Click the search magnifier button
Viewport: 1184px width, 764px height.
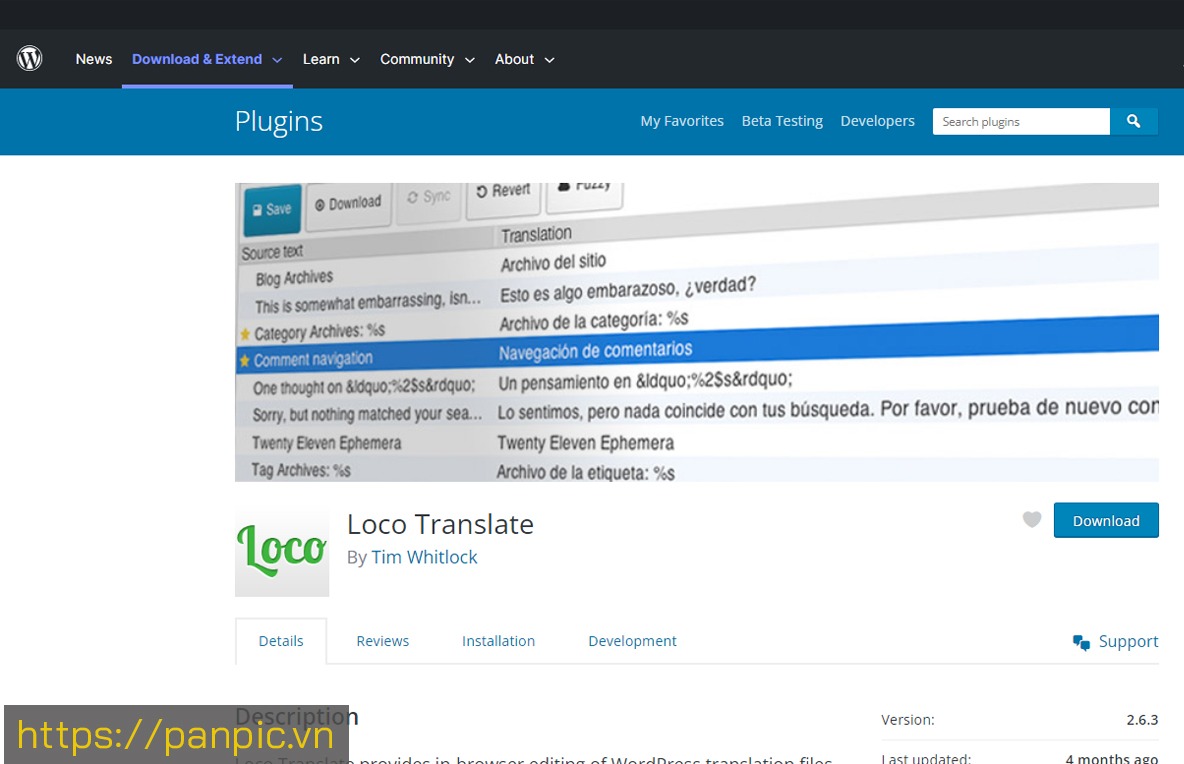click(1133, 122)
